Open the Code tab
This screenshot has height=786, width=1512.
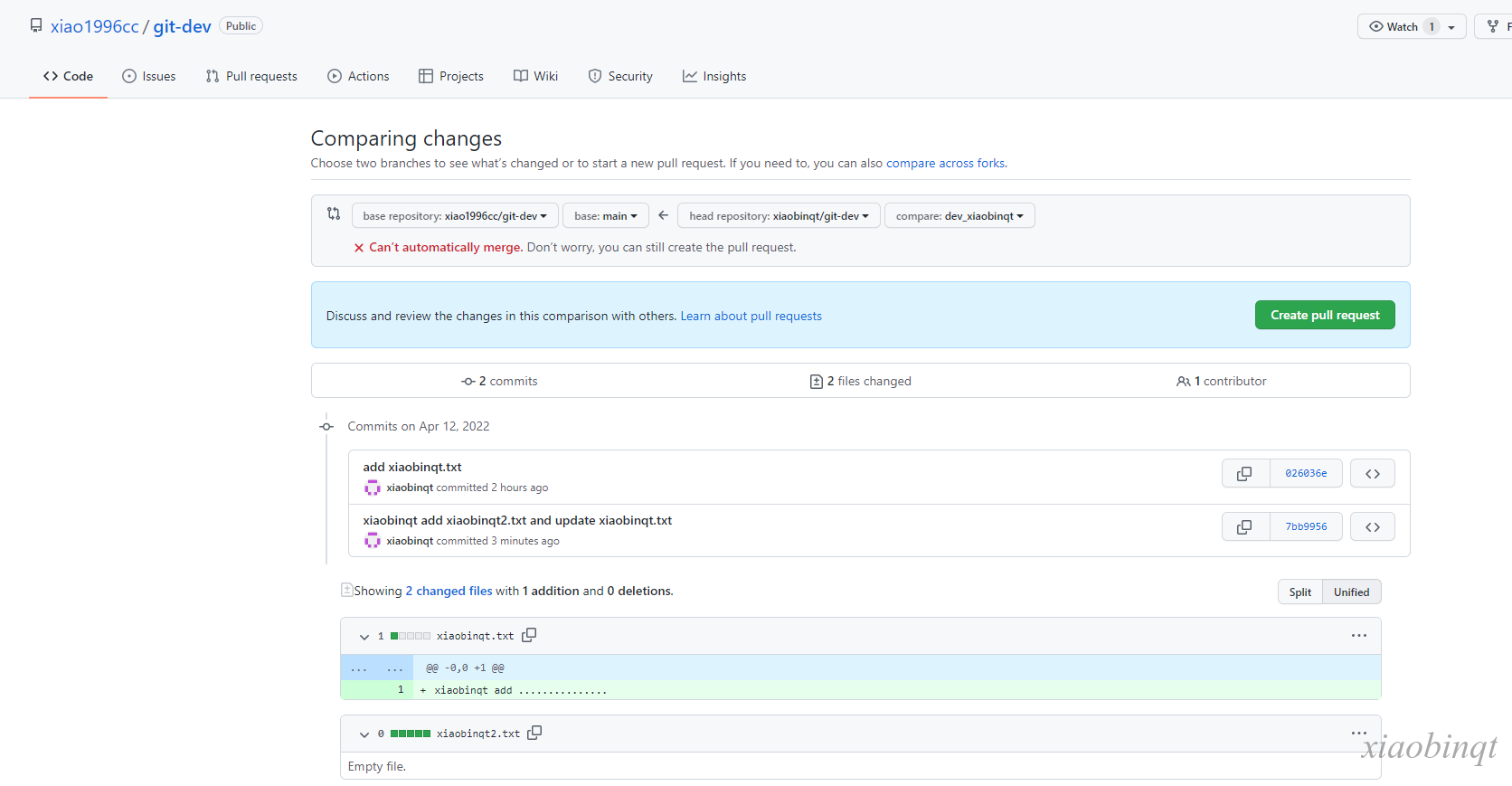click(68, 76)
